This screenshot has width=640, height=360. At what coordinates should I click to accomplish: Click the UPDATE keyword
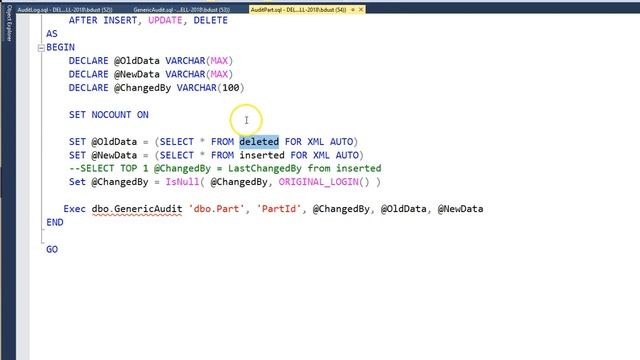tap(165, 20)
